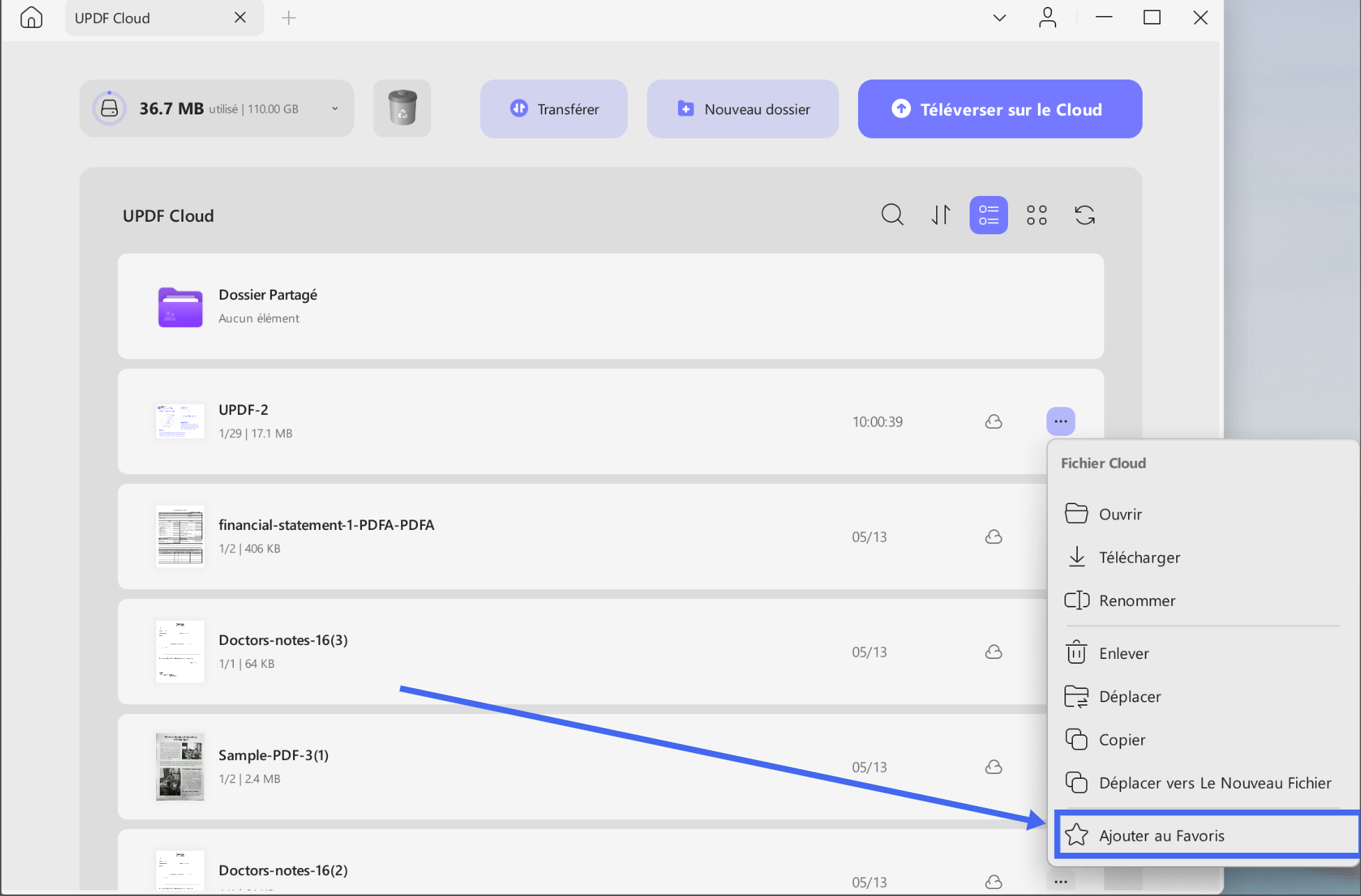Click cloud status icon for financial-statement-1-PDFA-PDFA
Viewport: 1361px width, 896px height.
[x=993, y=537]
